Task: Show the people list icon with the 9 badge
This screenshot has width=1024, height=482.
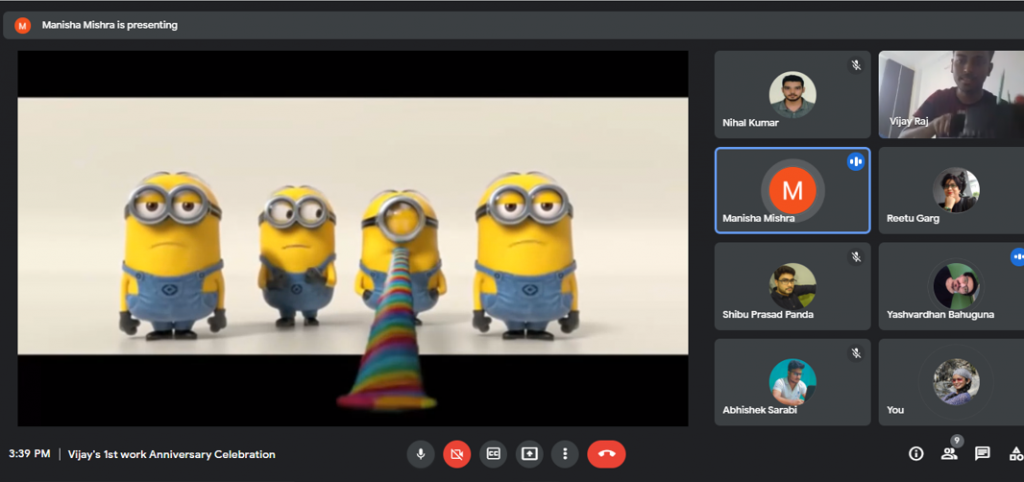Action: [949, 453]
